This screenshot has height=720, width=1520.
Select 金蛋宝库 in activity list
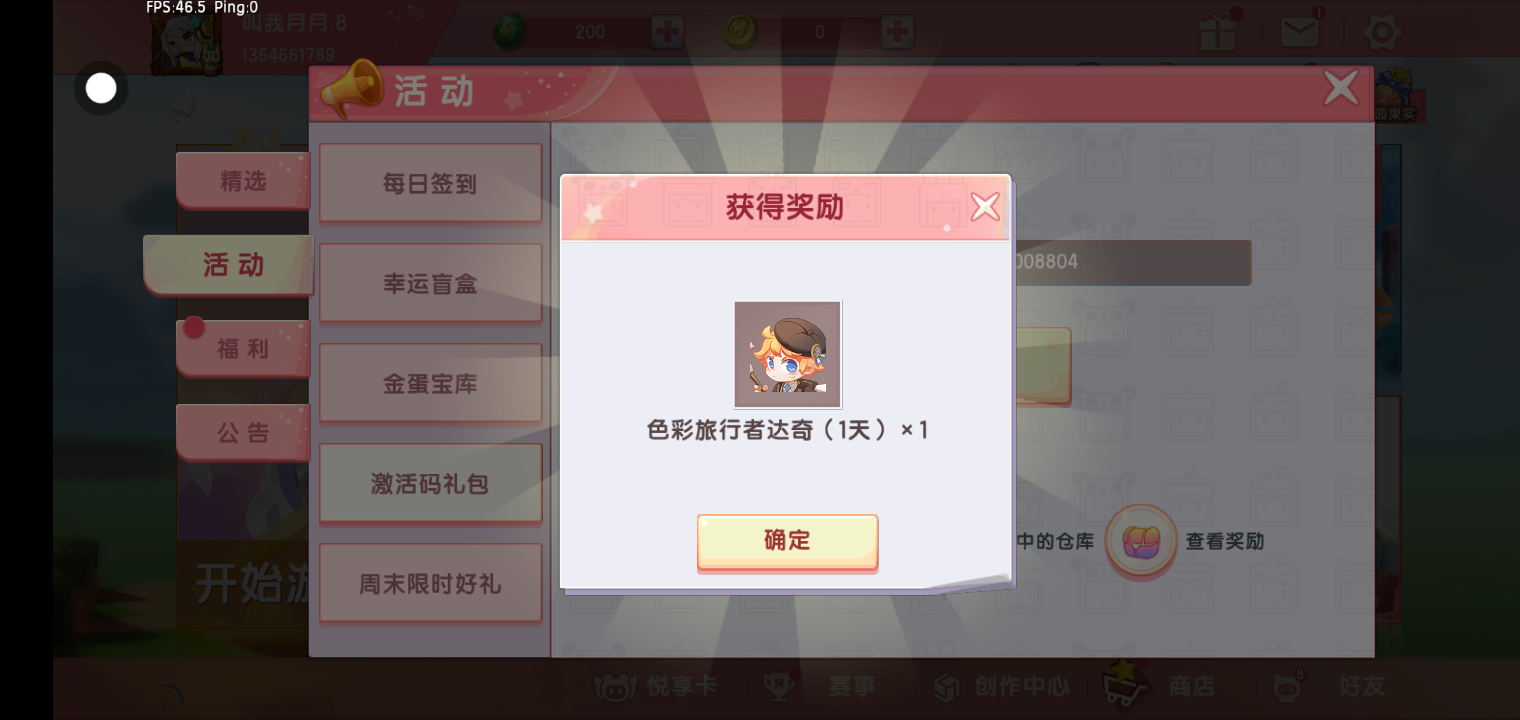point(430,383)
